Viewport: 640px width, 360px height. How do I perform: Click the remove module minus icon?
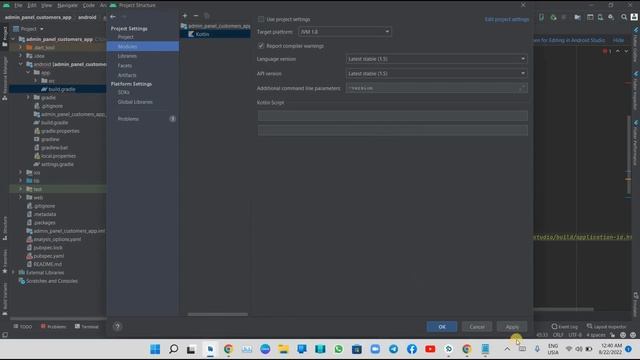[x=196, y=16]
